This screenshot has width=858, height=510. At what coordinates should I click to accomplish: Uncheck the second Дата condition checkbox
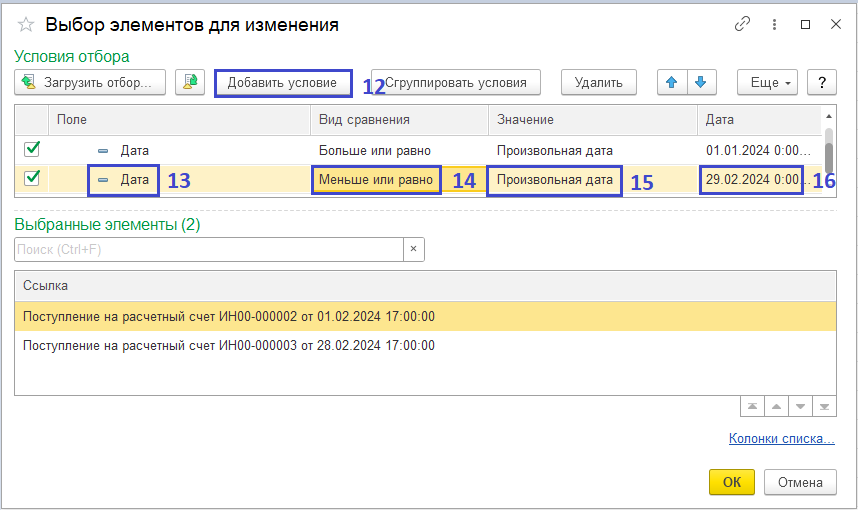(32, 179)
